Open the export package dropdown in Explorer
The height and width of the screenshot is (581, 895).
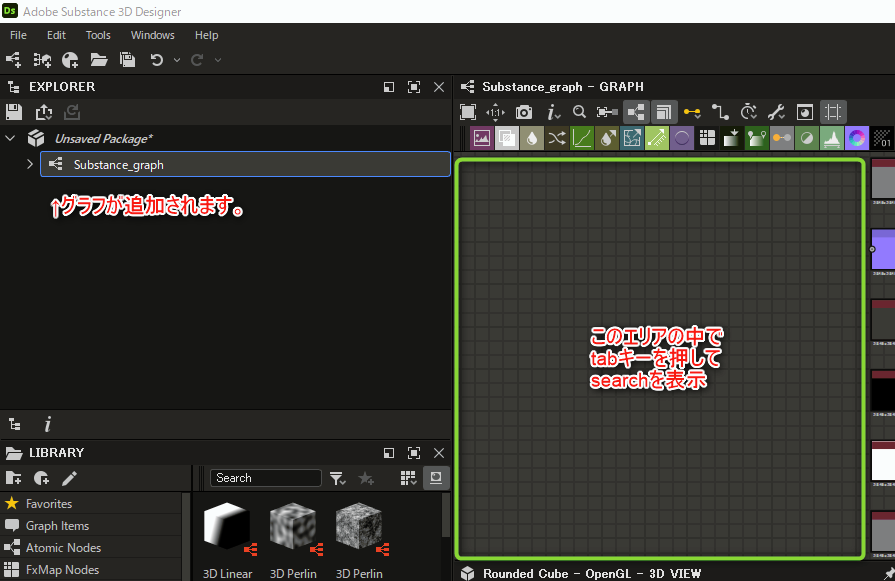click(x=43, y=112)
